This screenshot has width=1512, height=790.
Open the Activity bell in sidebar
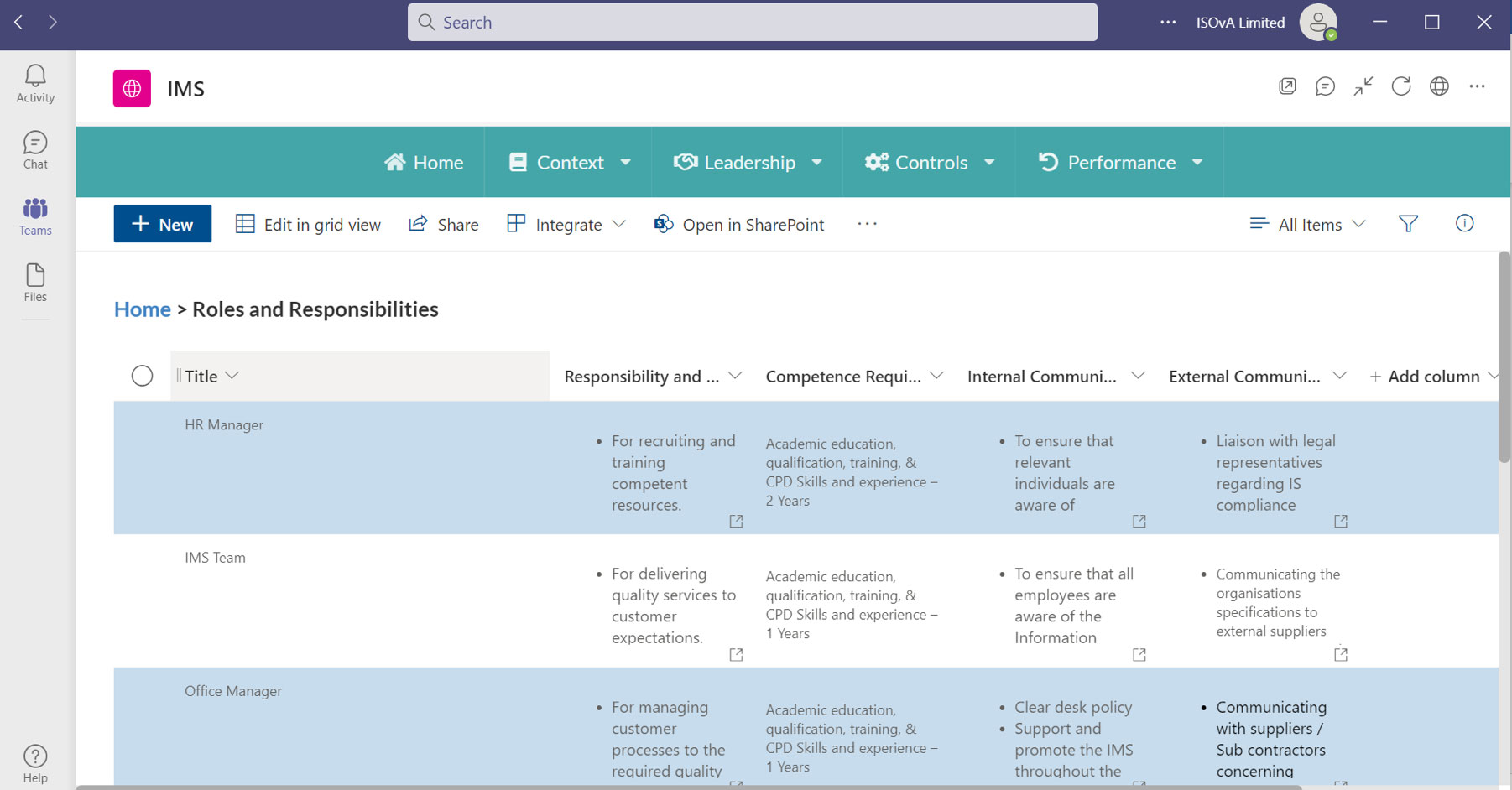35,84
